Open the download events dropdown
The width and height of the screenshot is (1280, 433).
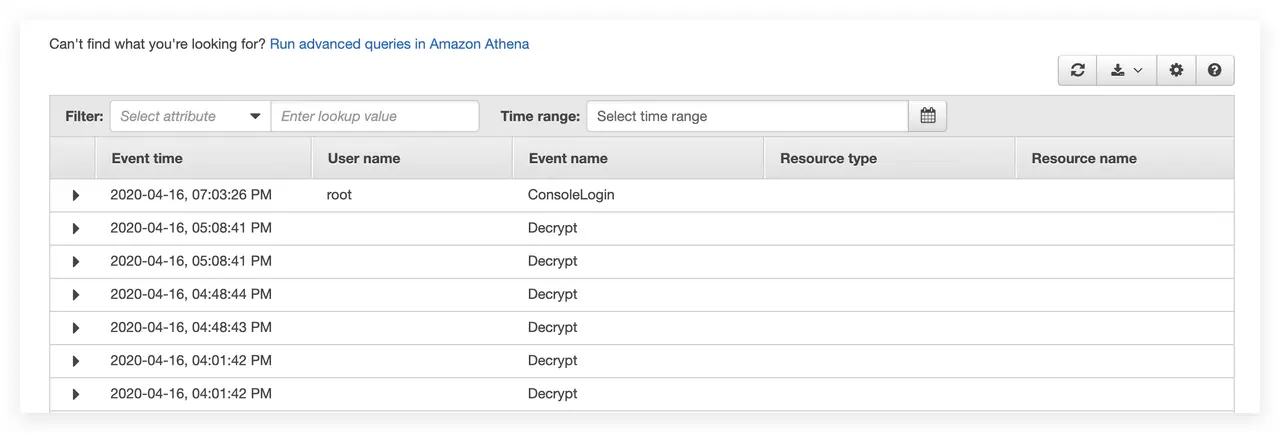[1126, 70]
